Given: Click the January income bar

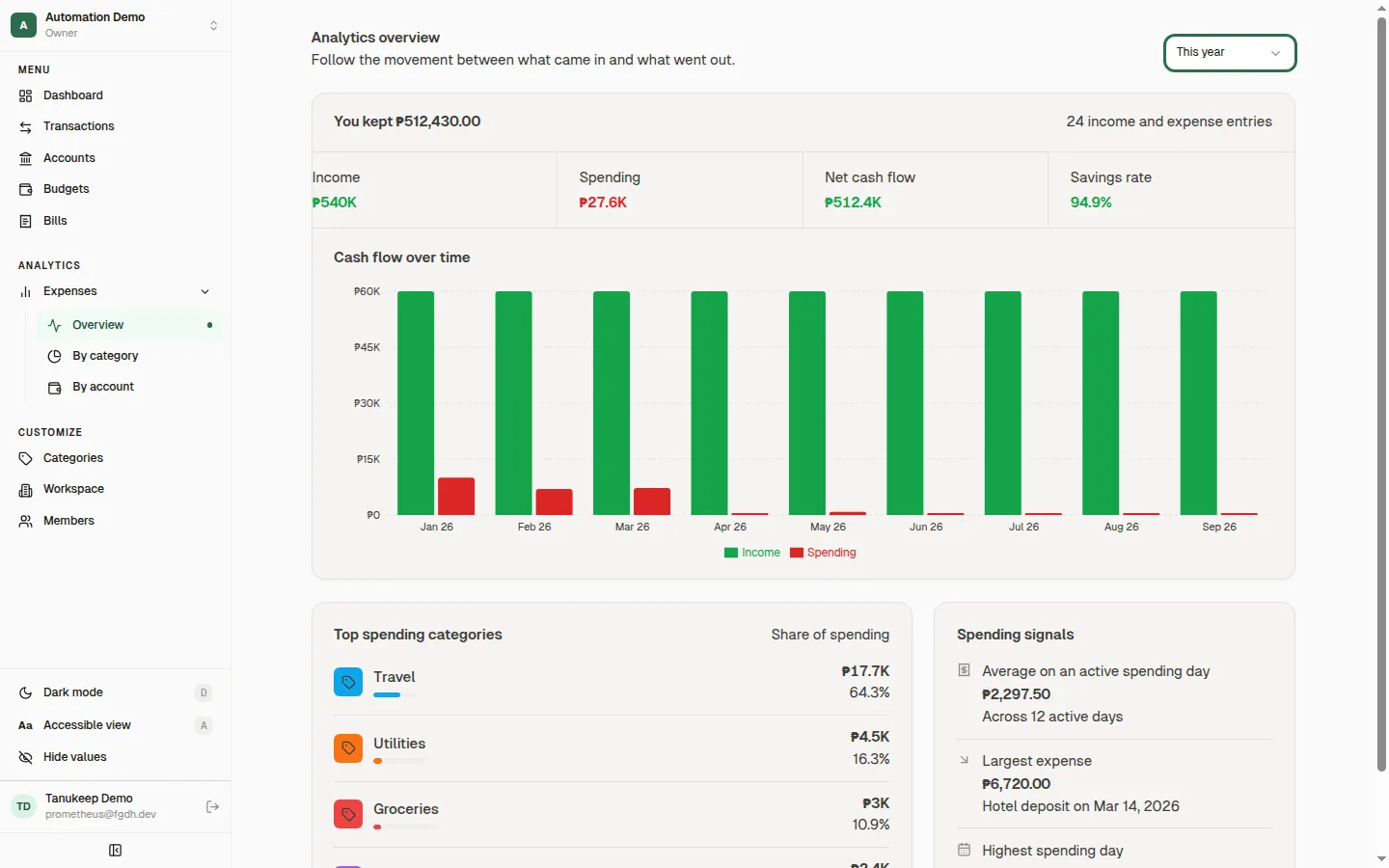Looking at the screenshot, I should click(416, 403).
